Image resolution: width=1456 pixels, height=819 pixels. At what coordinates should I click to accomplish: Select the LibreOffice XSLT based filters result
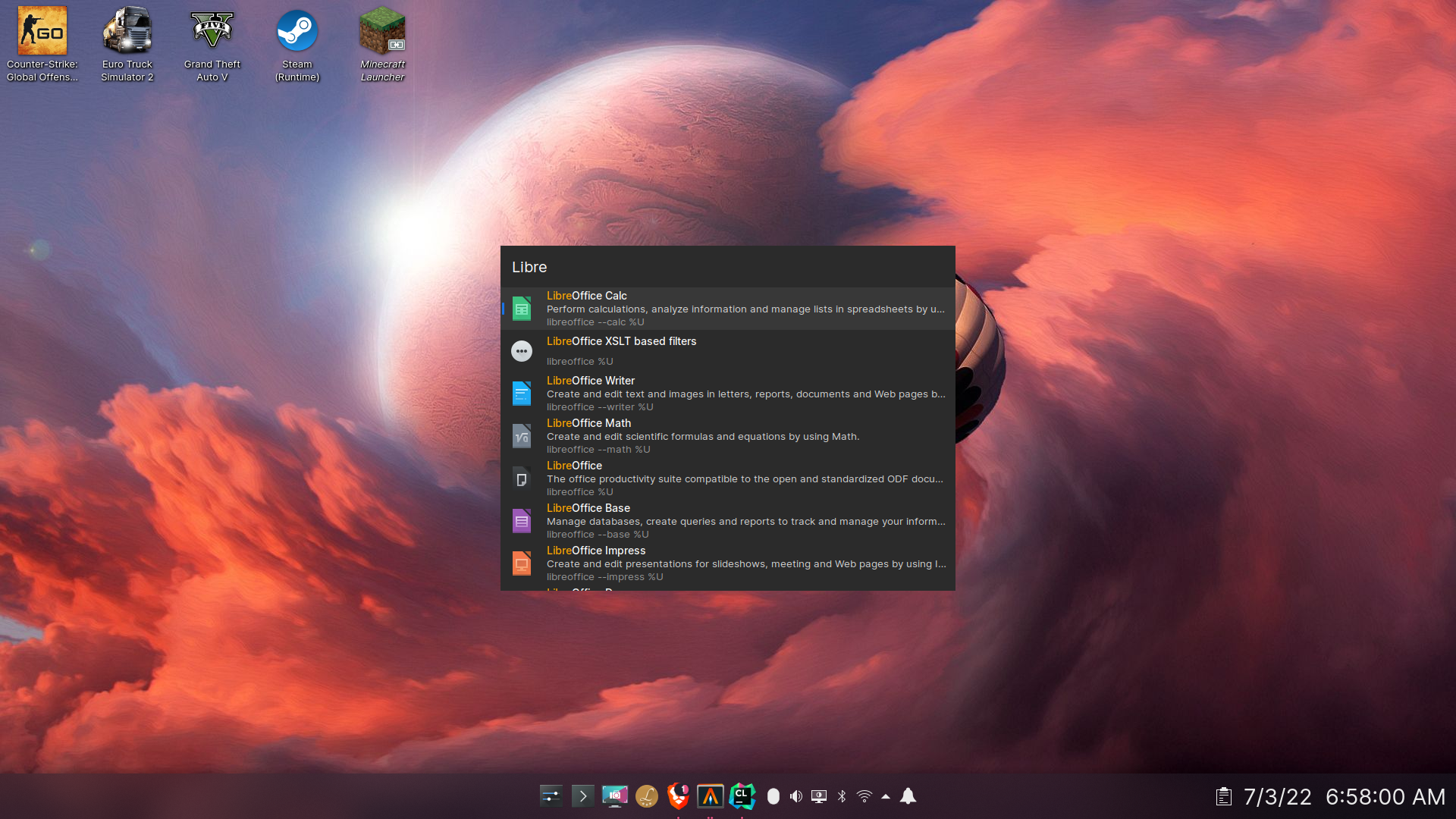click(x=622, y=341)
